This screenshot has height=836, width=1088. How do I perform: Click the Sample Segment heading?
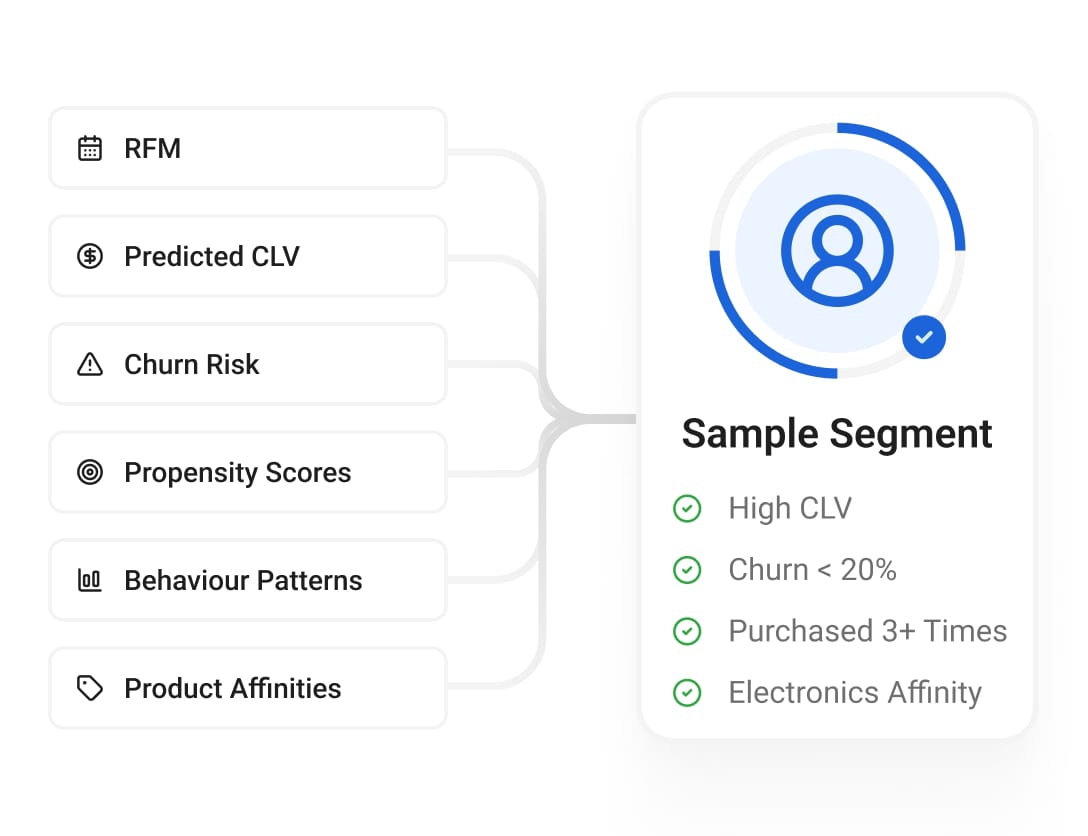837,434
